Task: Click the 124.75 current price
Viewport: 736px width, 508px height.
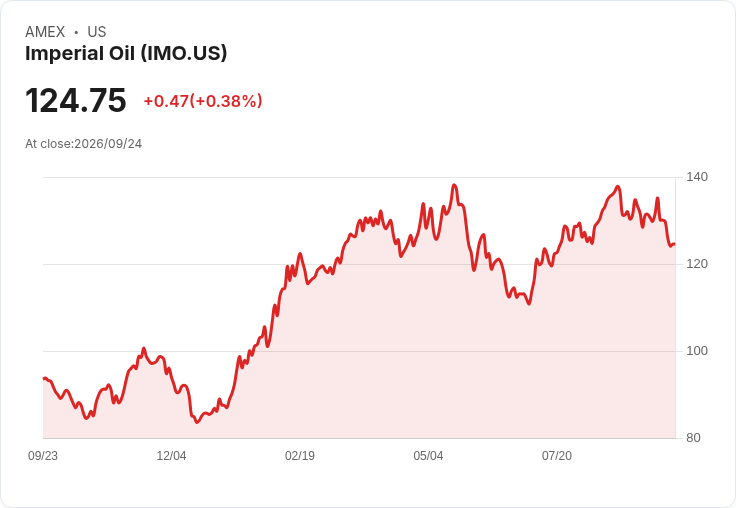Action: [76, 100]
